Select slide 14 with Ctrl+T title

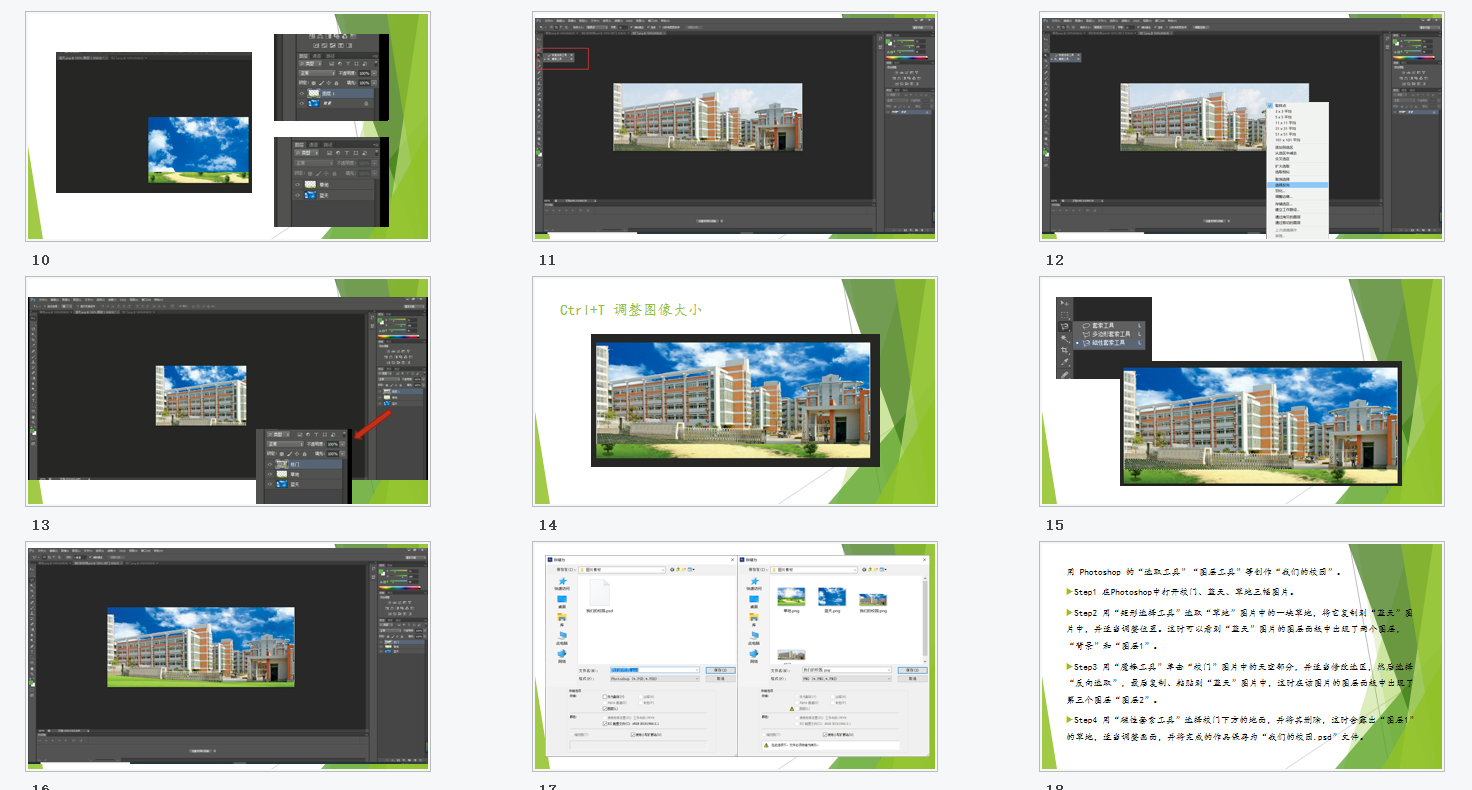(734, 391)
